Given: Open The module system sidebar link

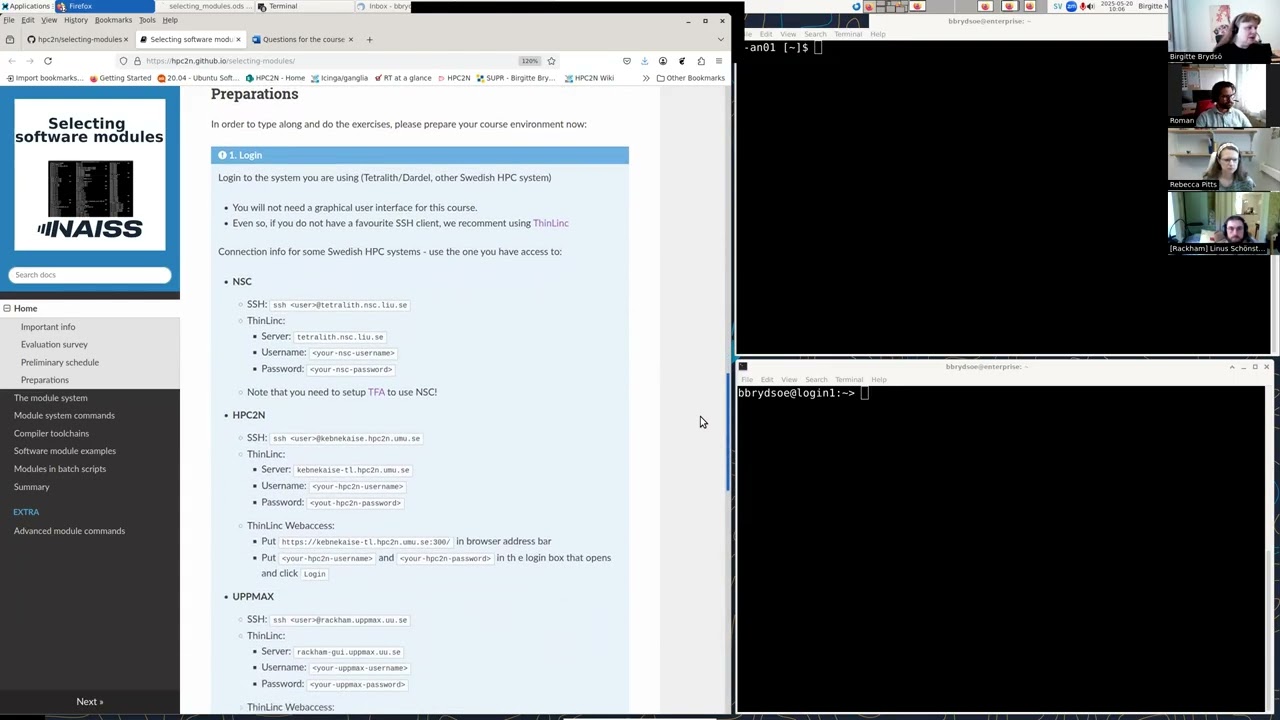Looking at the screenshot, I should pyautogui.click(x=51, y=398).
